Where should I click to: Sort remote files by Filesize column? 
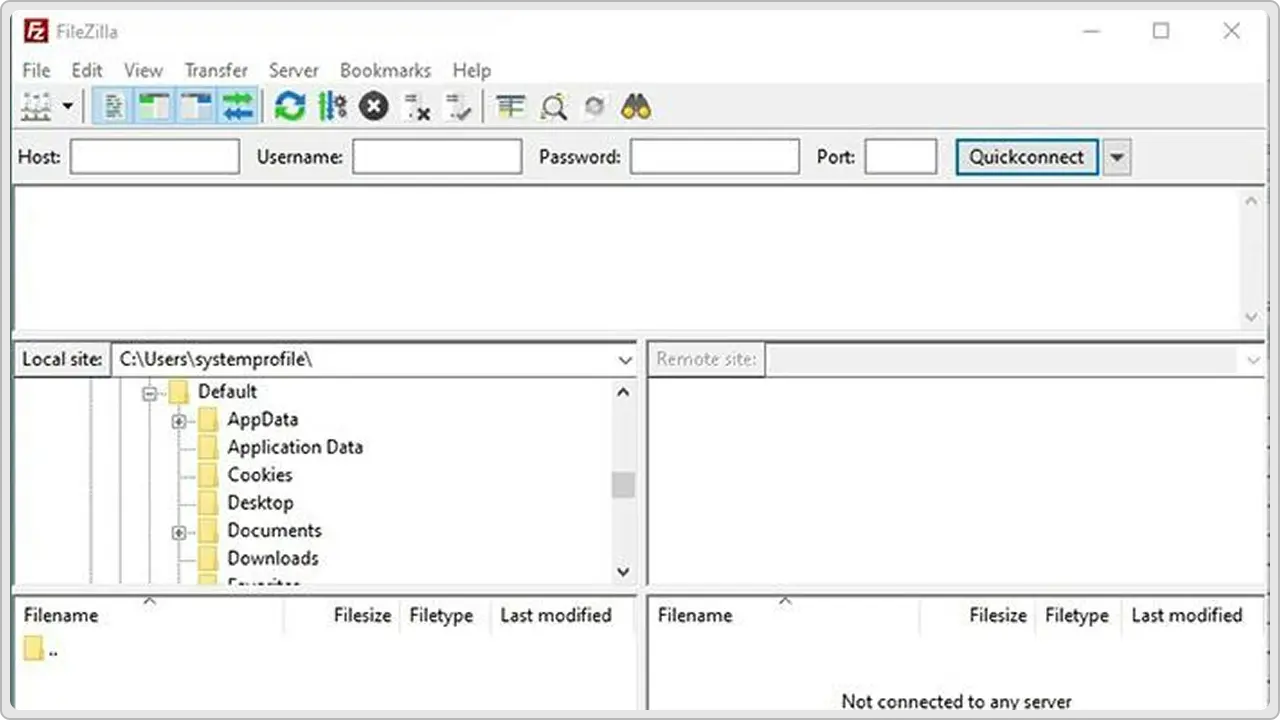point(998,616)
